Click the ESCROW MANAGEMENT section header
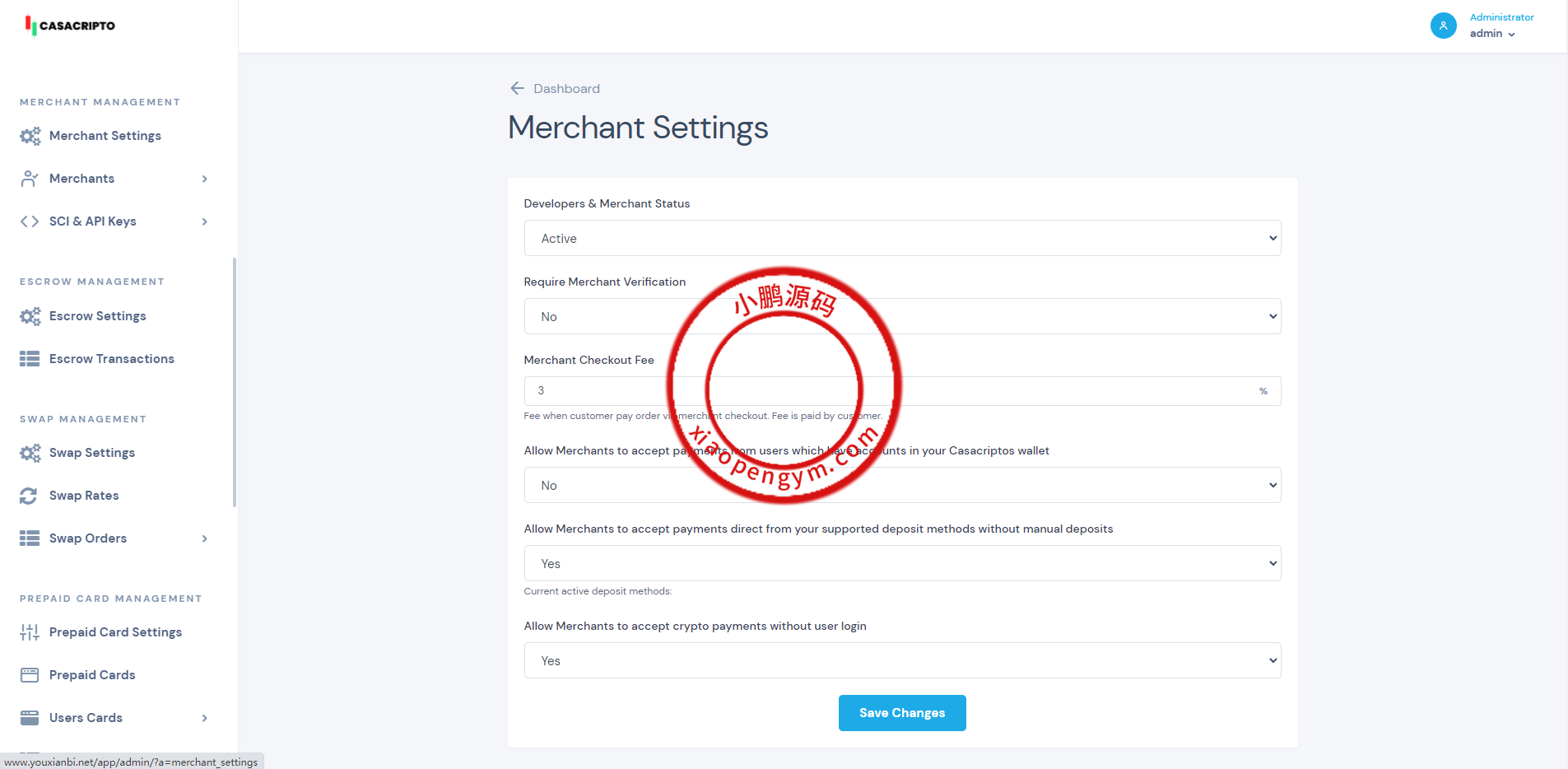The height and width of the screenshot is (769, 1568). (92, 282)
